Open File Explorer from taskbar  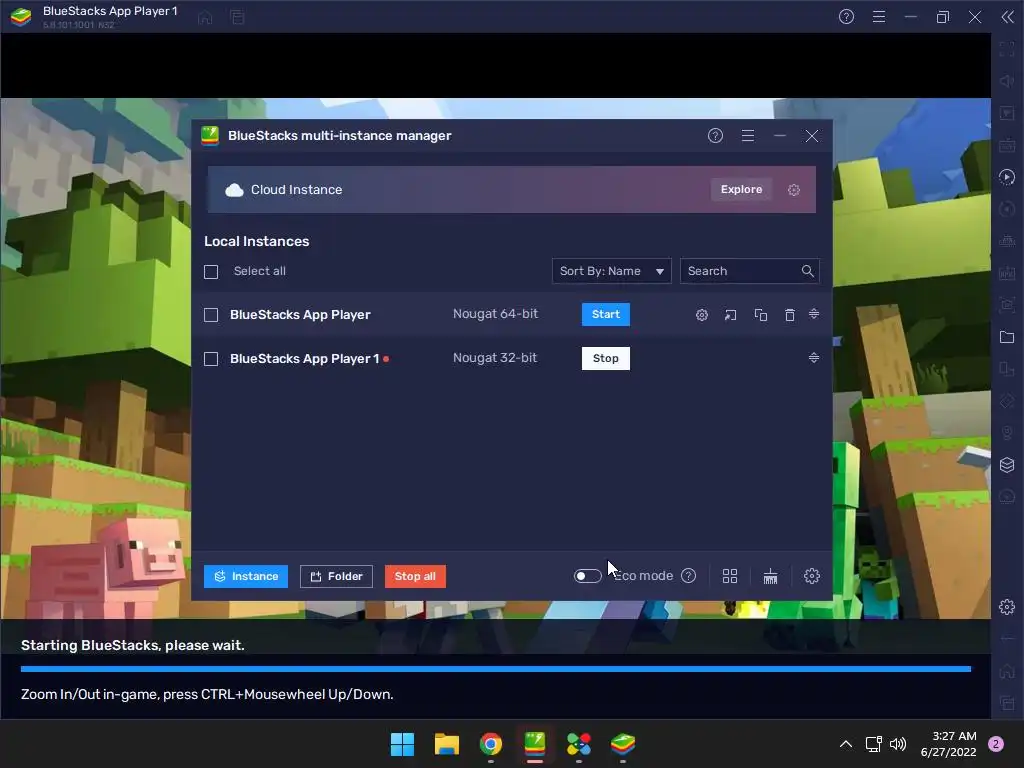click(447, 744)
